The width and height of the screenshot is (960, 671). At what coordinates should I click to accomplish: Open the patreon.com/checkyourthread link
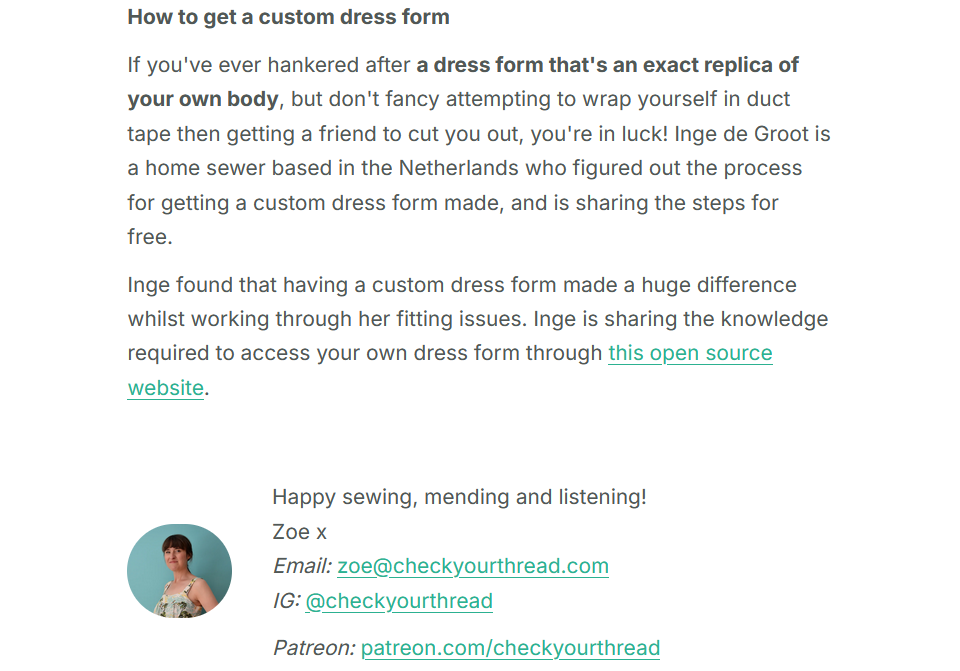pyautogui.click(x=510, y=648)
